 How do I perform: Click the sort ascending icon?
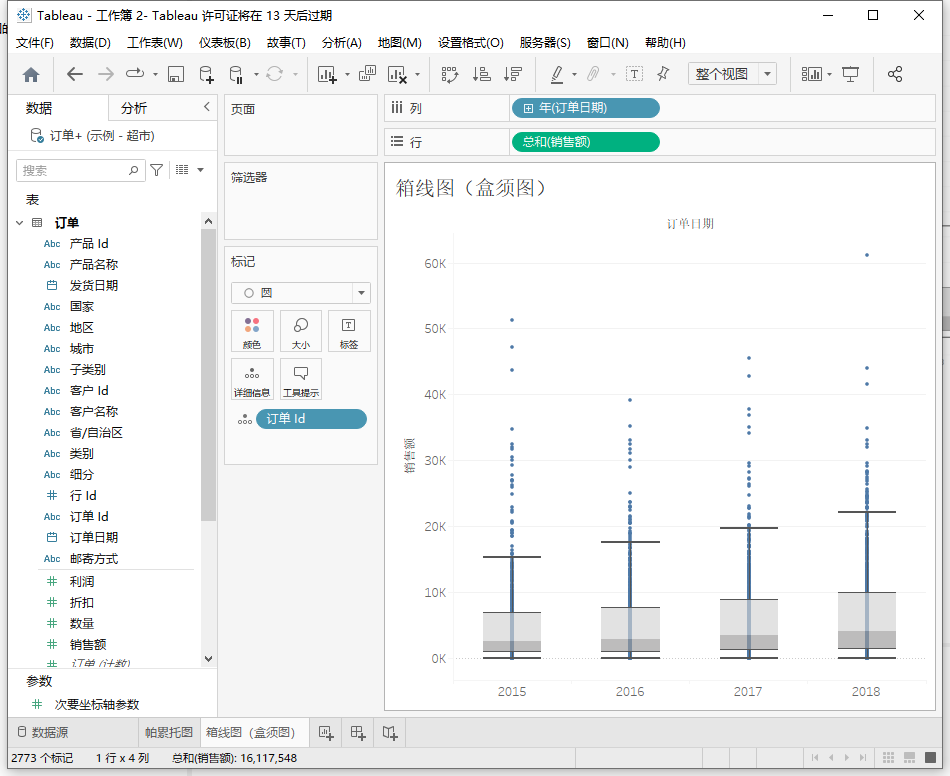pyautogui.click(x=482, y=75)
